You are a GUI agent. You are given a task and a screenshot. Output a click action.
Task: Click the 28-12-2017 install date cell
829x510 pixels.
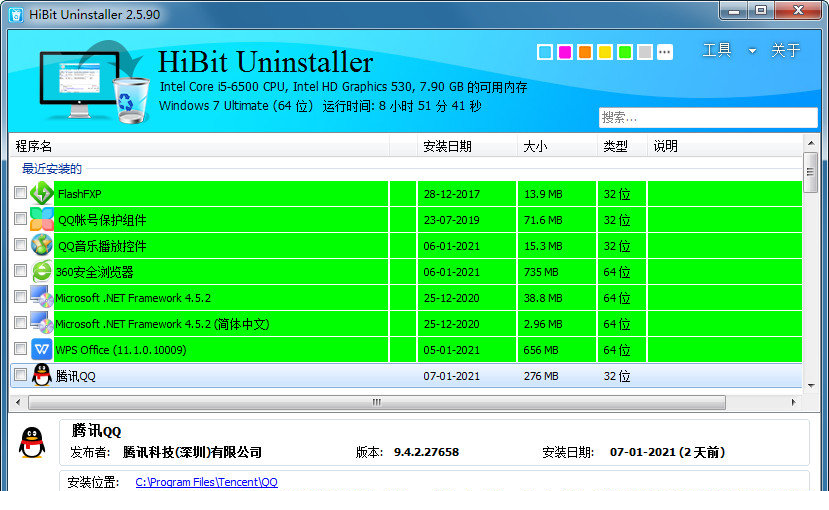coord(452,194)
